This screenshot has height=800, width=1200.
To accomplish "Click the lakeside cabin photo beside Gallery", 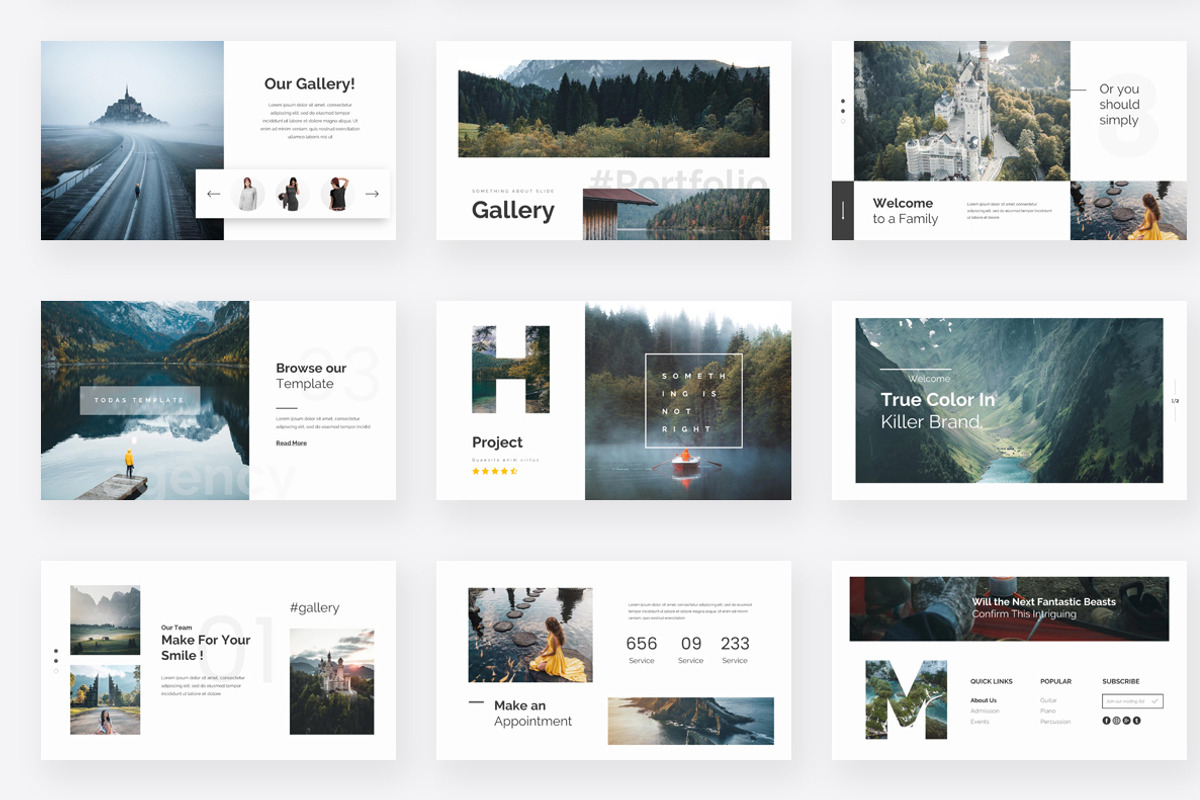I will tap(676, 214).
